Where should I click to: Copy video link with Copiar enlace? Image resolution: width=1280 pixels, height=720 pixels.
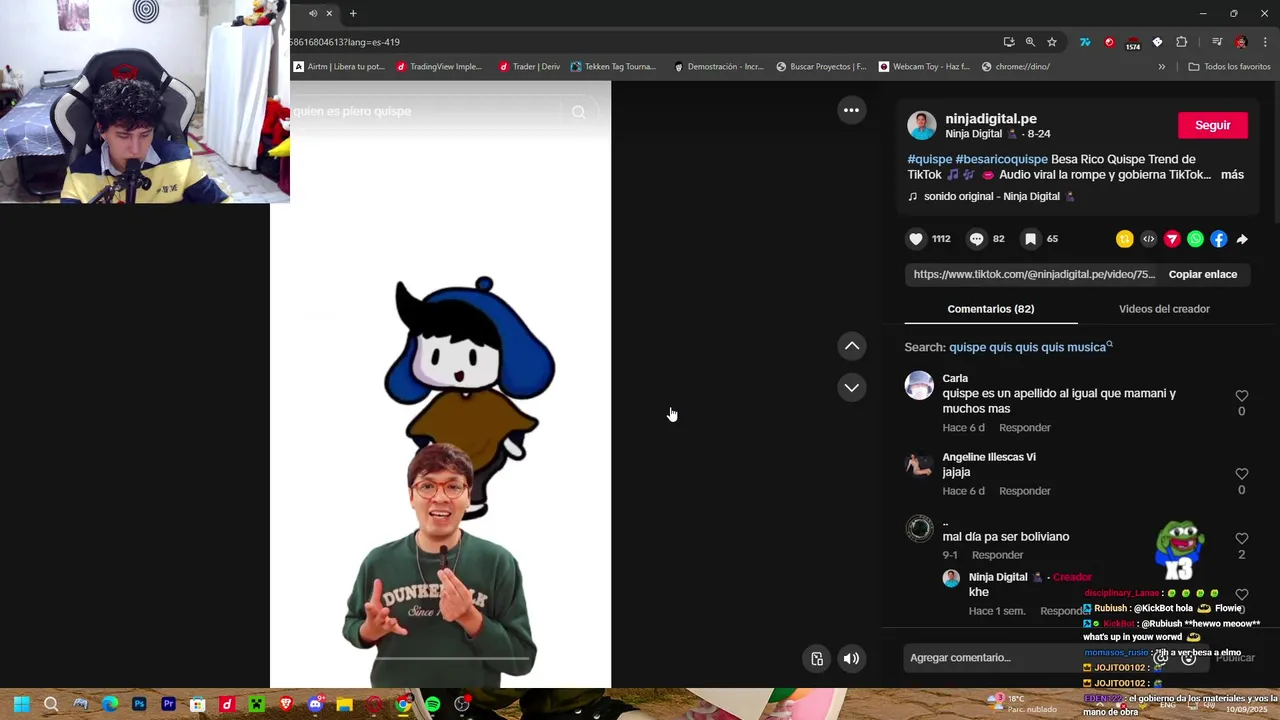1203,274
